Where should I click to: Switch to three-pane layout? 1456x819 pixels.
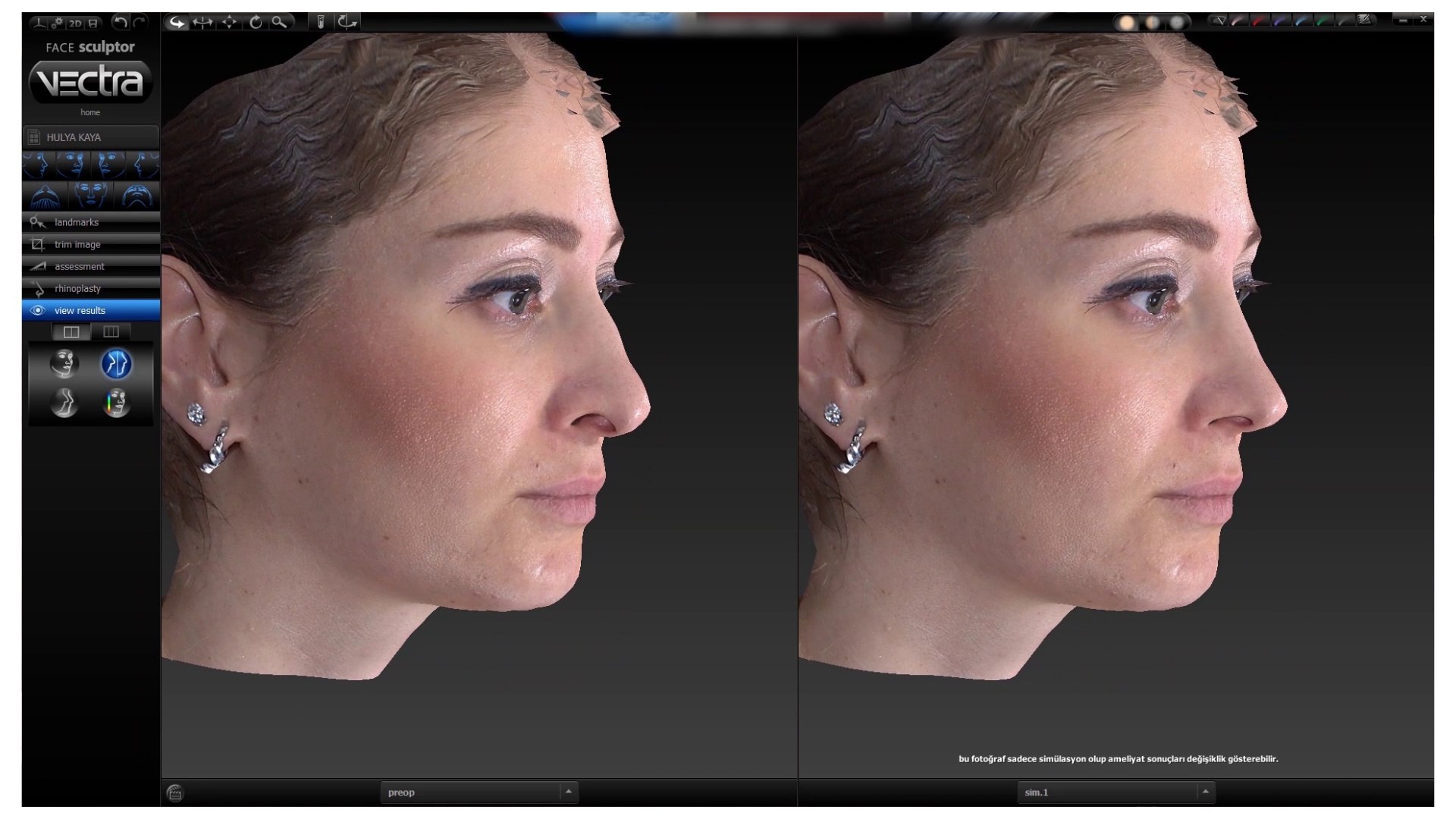(111, 332)
